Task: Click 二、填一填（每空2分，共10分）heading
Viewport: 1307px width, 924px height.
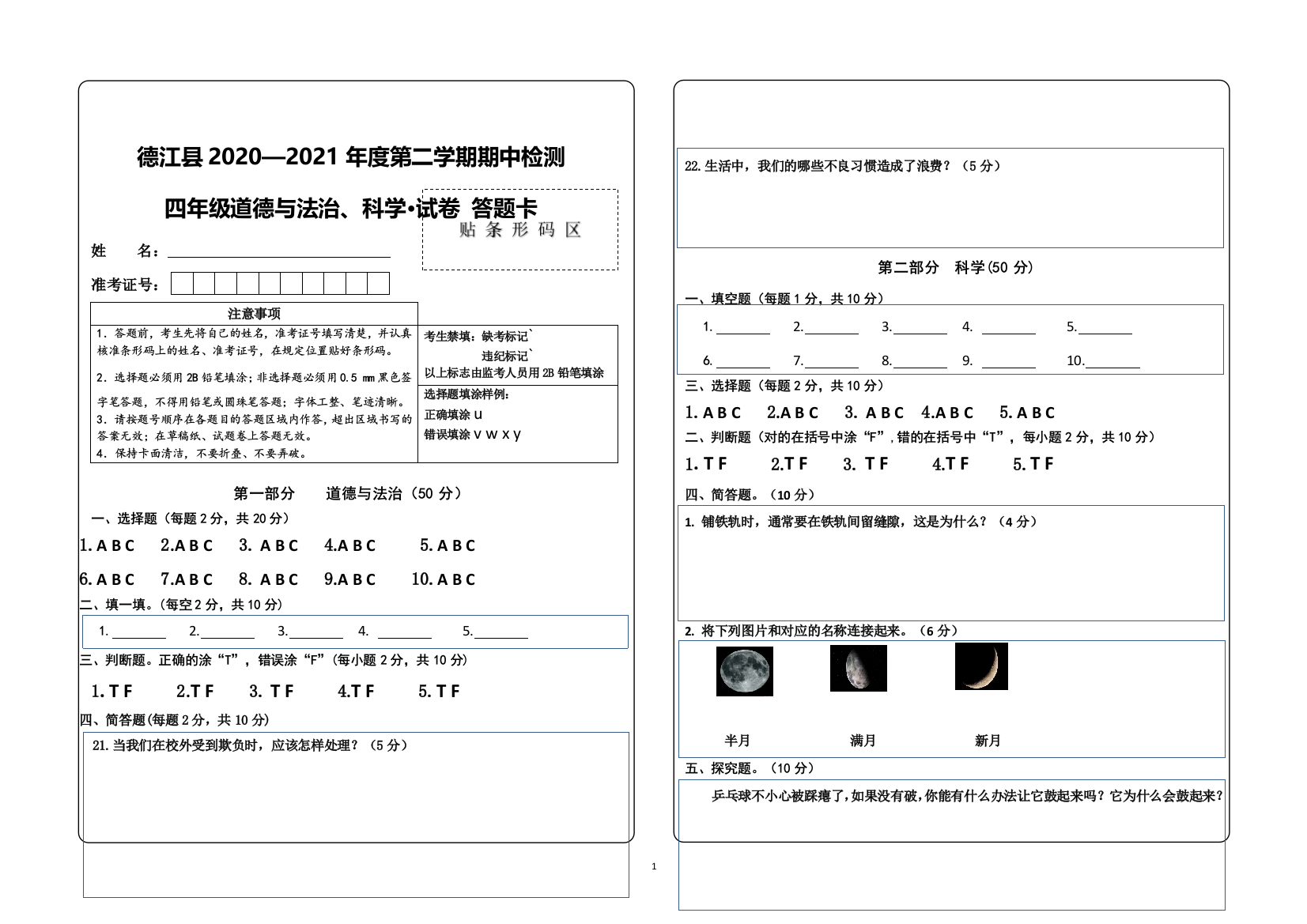Action: (x=181, y=605)
